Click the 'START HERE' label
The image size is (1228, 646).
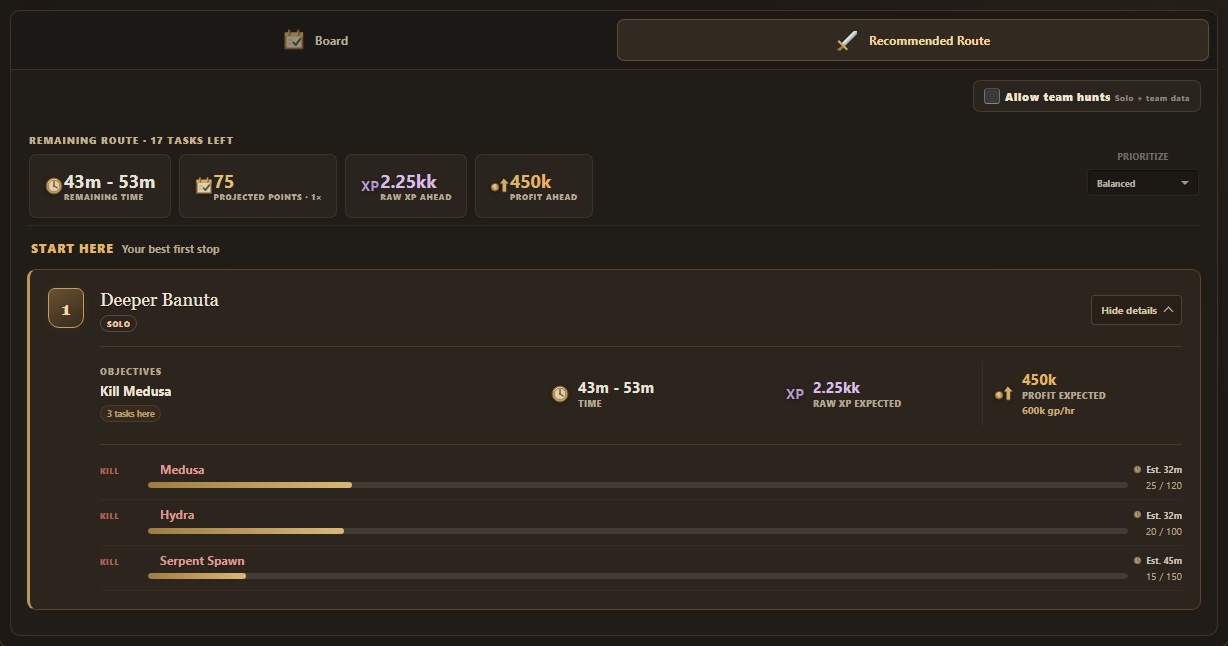click(72, 248)
